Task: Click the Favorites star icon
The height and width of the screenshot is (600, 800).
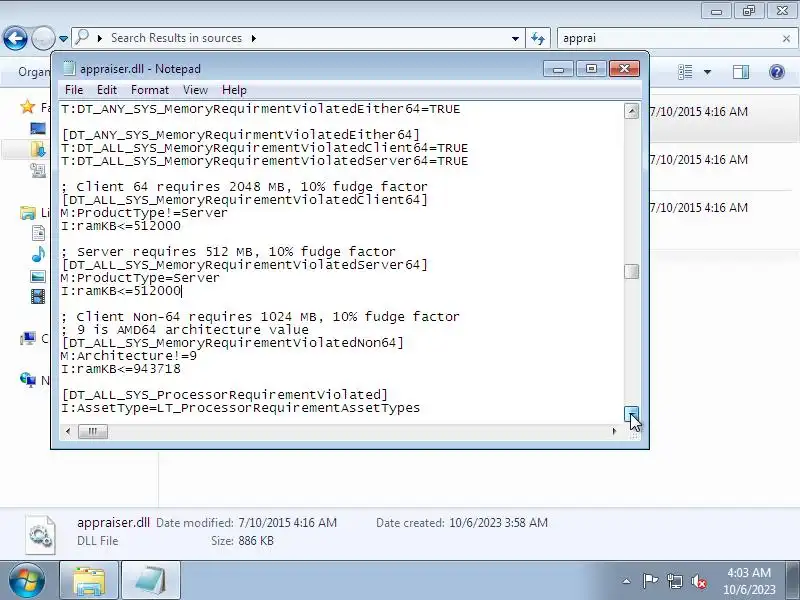Action: pos(28,107)
